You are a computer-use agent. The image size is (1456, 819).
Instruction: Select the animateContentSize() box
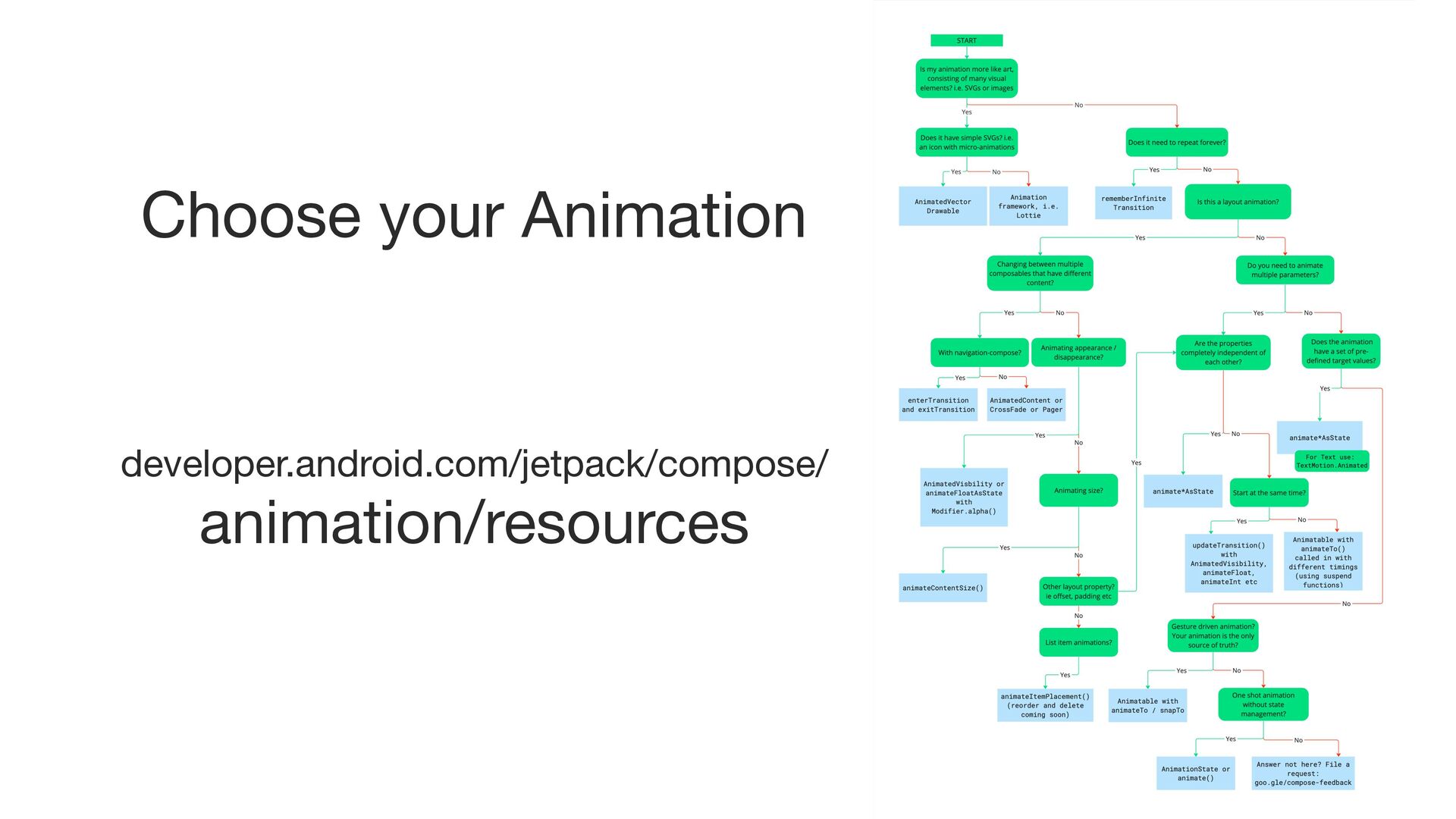943,588
